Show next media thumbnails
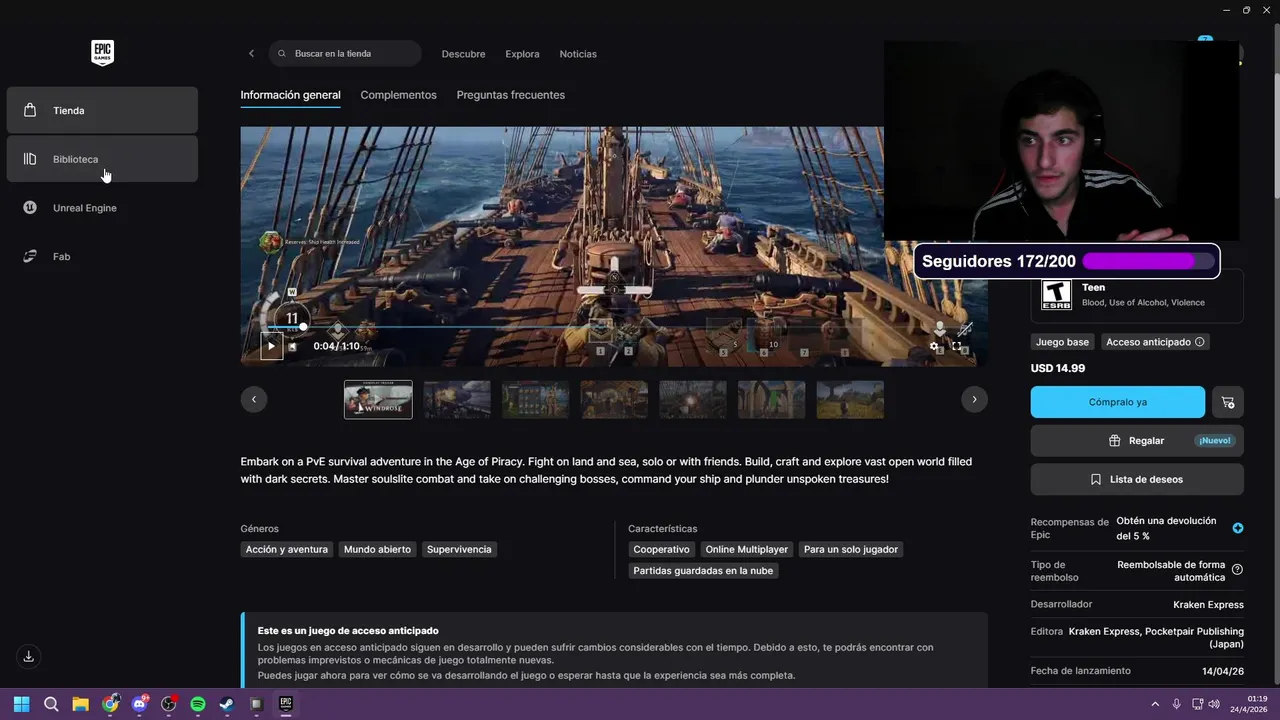Image resolution: width=1280 pixels, height=720 pixels. [974, 399]
